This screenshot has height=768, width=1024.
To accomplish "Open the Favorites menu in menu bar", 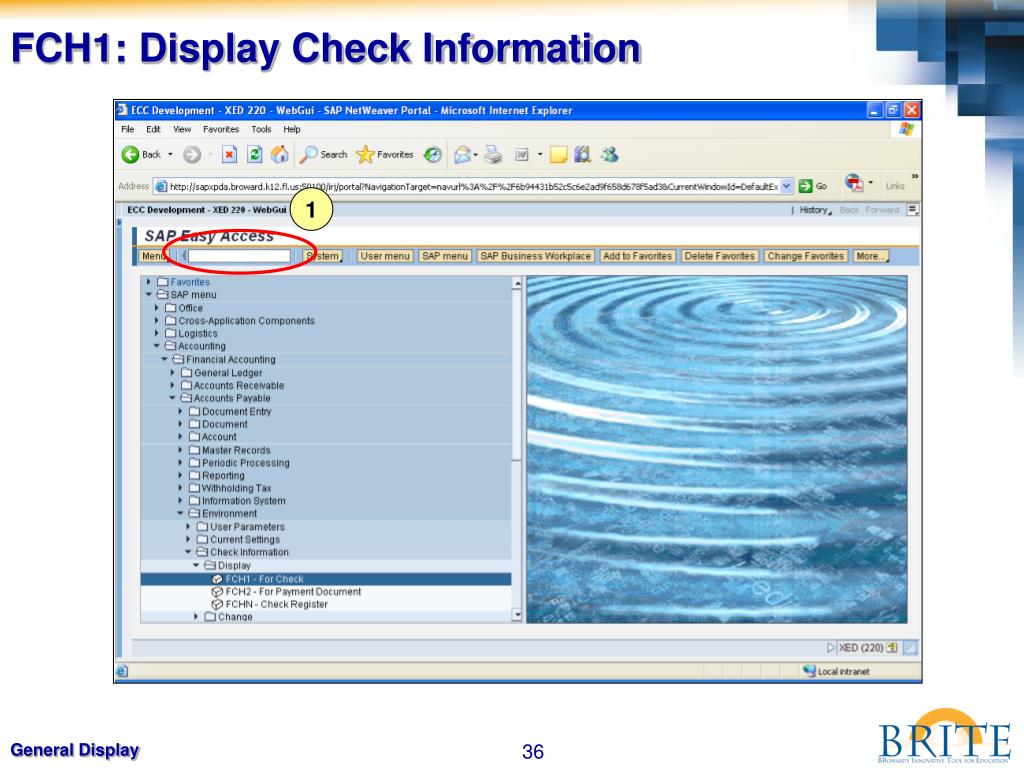I will [x=221, y=129].
